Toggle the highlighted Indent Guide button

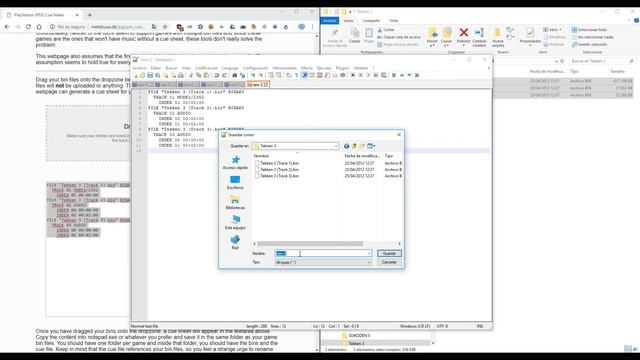[304, 75]
